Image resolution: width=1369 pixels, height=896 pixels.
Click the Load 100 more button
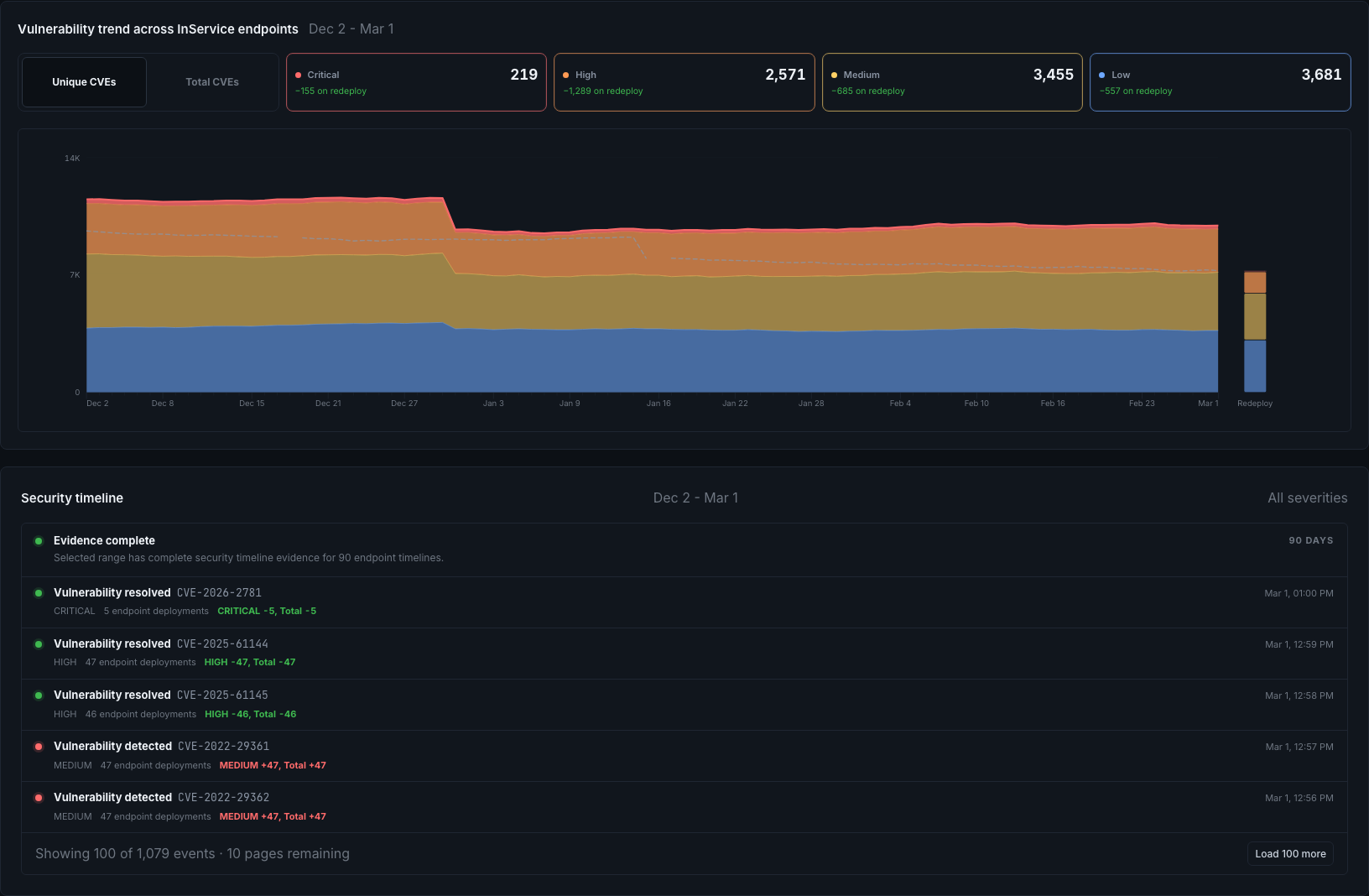(1290, 854)
